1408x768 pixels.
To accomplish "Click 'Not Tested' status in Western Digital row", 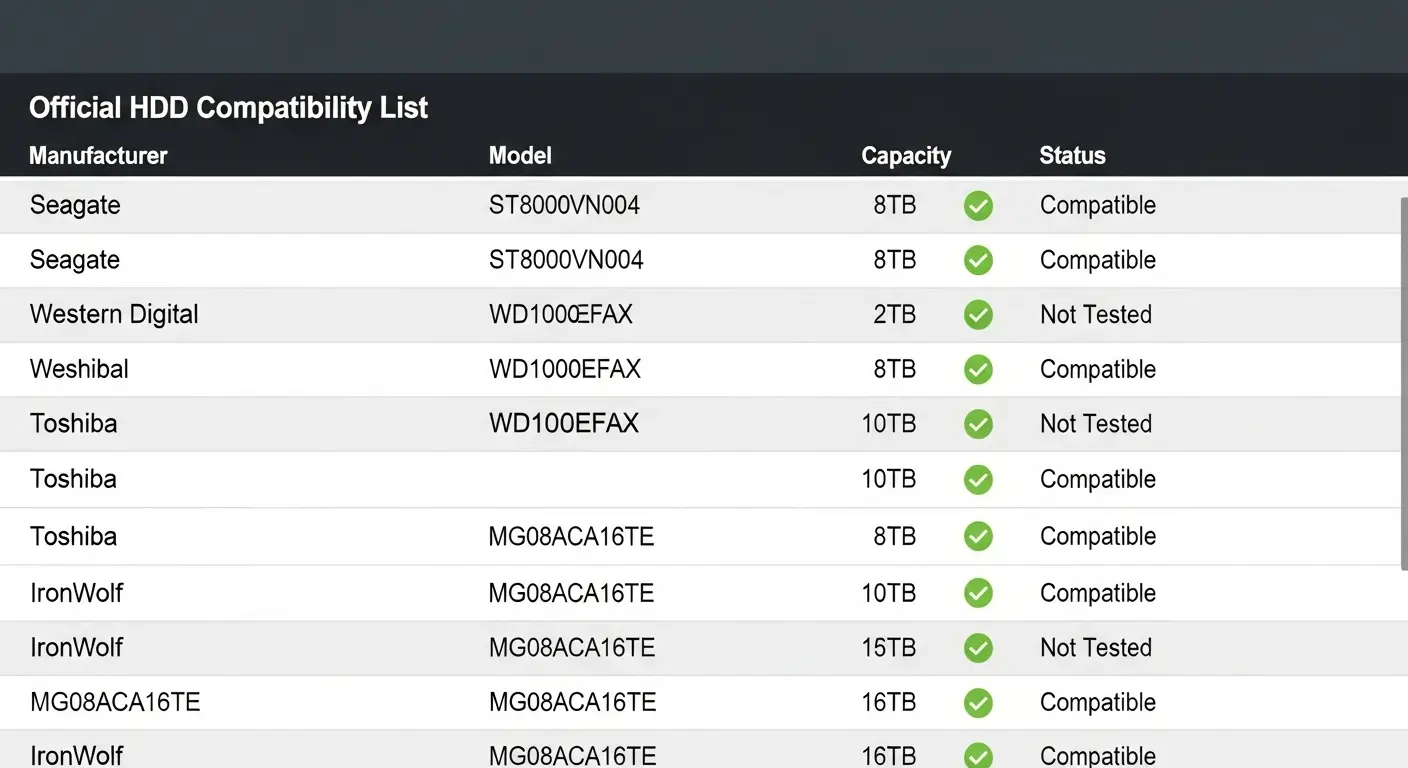I will point(1096,314).
